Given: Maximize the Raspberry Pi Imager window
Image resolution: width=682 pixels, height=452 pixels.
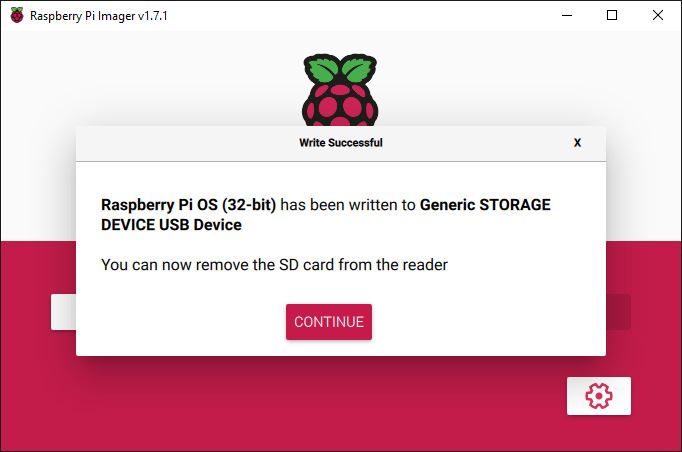Looking at the screenshot, I should (x=612, y=15).
